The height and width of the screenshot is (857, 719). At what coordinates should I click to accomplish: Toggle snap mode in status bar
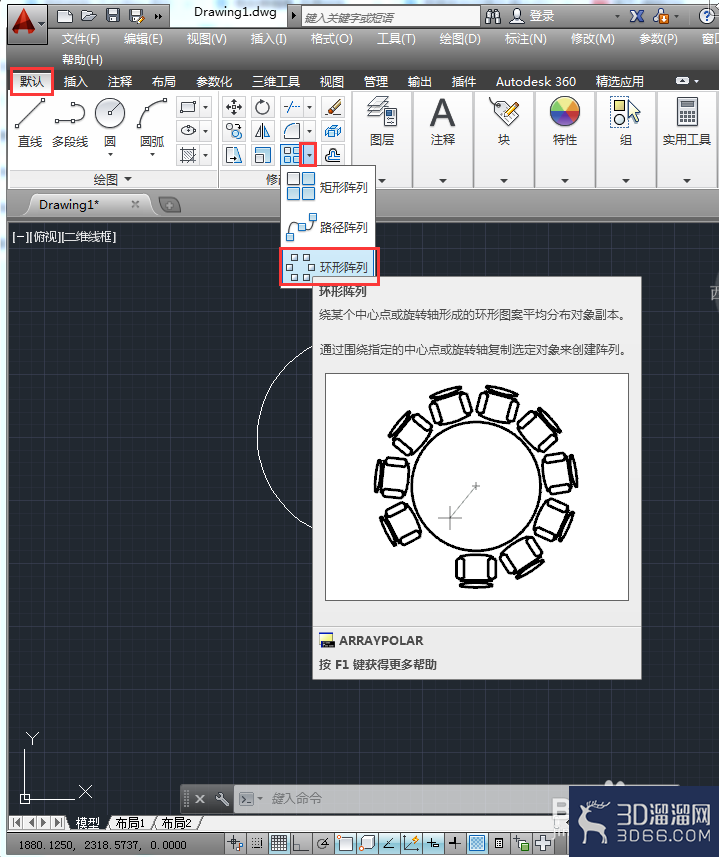tap(257, 843)
